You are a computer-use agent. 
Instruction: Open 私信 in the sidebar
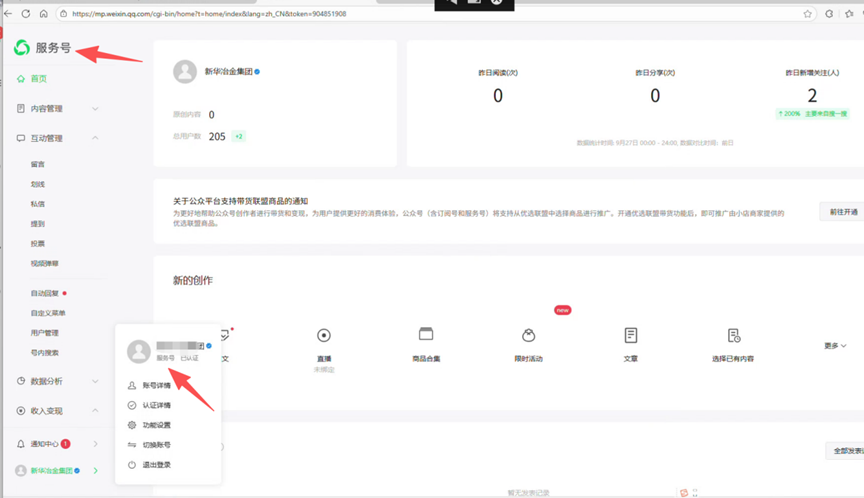click(37, 204)
